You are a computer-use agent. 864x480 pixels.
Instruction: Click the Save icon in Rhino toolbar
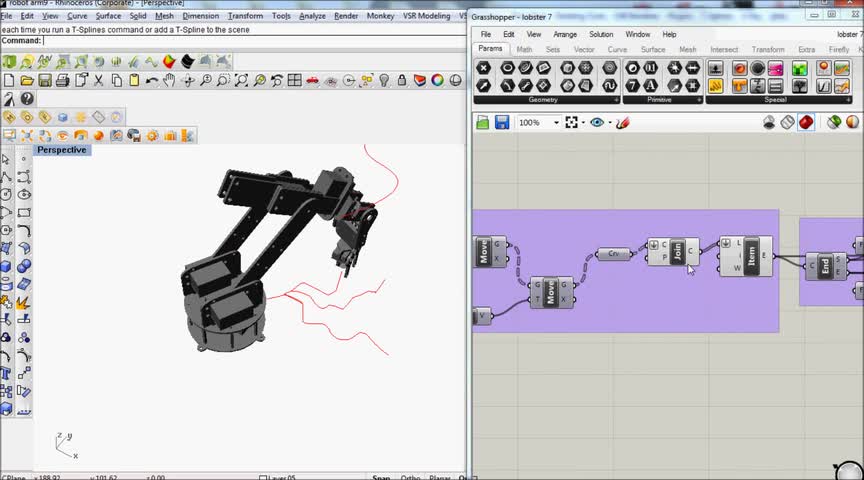(x=45, y=81)
